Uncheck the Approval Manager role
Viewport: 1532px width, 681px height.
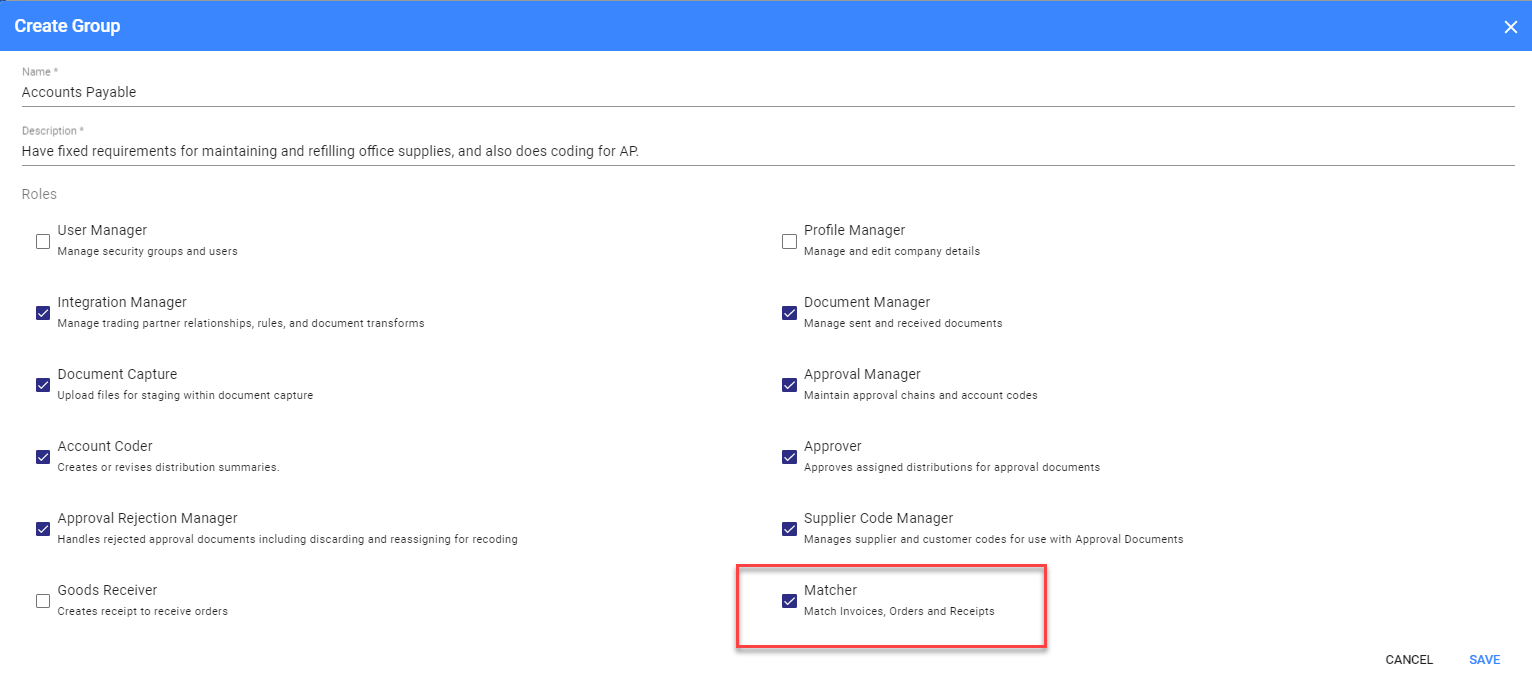tap(789, 385)
